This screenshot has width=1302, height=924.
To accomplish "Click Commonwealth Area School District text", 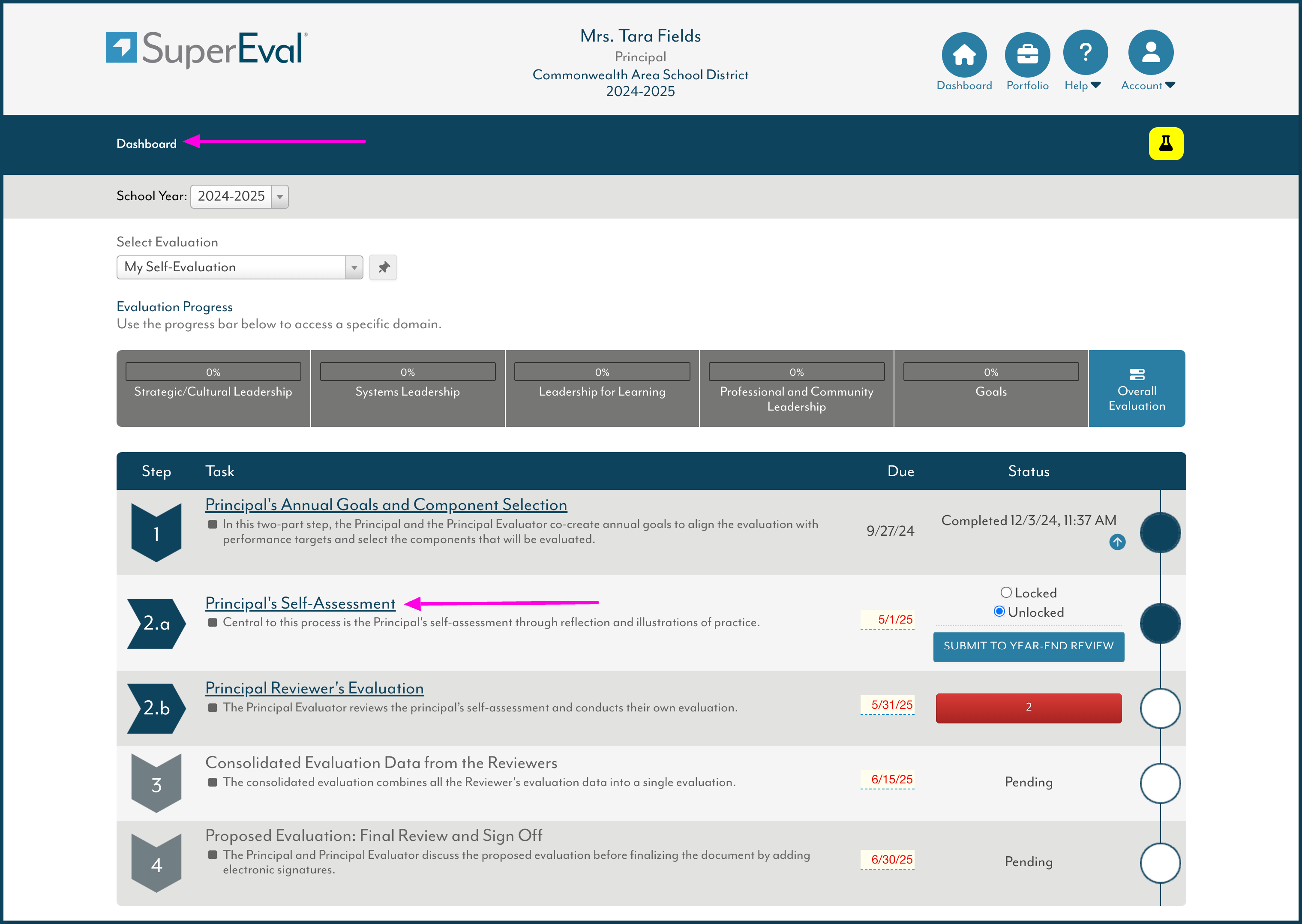I will click(640, 75).
